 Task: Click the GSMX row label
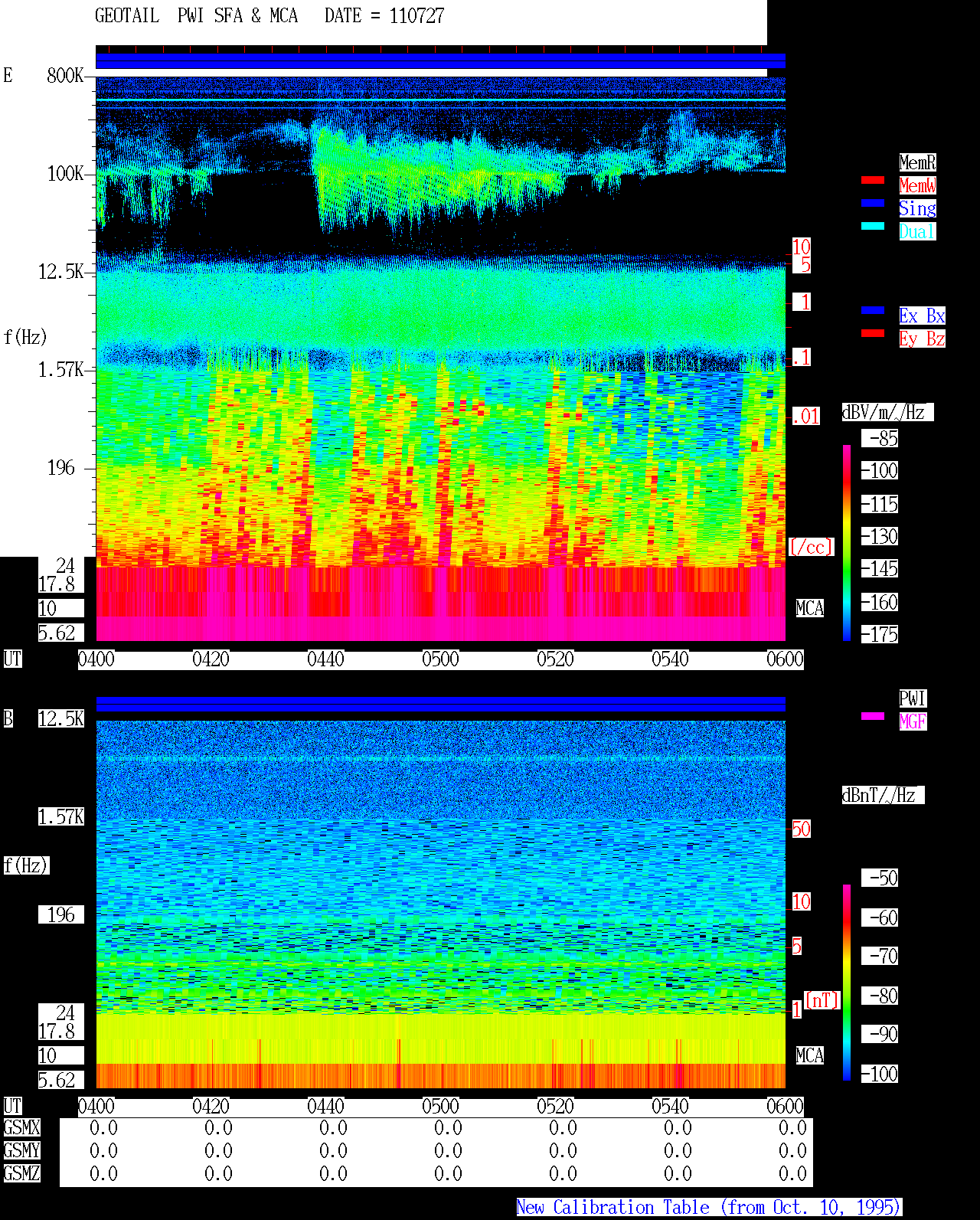(x=21, y=1128)
